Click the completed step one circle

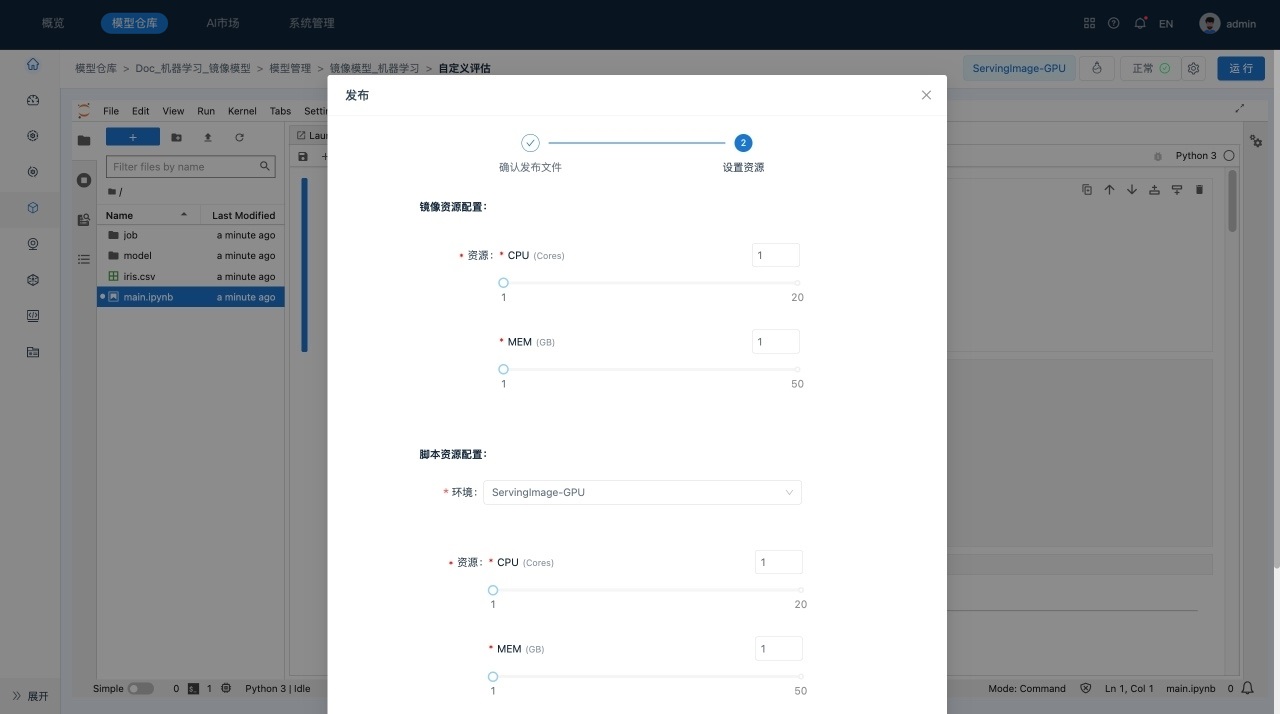(x=530, y=143)
